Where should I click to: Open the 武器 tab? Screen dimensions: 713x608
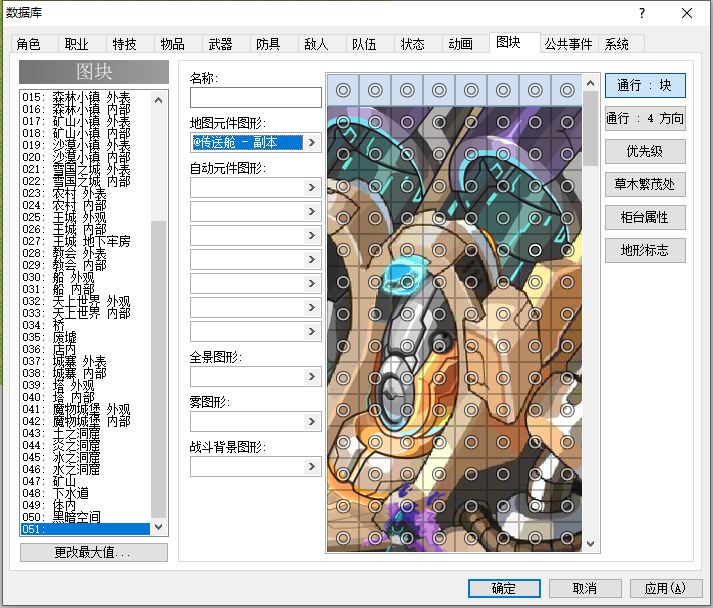click(226, 44)
